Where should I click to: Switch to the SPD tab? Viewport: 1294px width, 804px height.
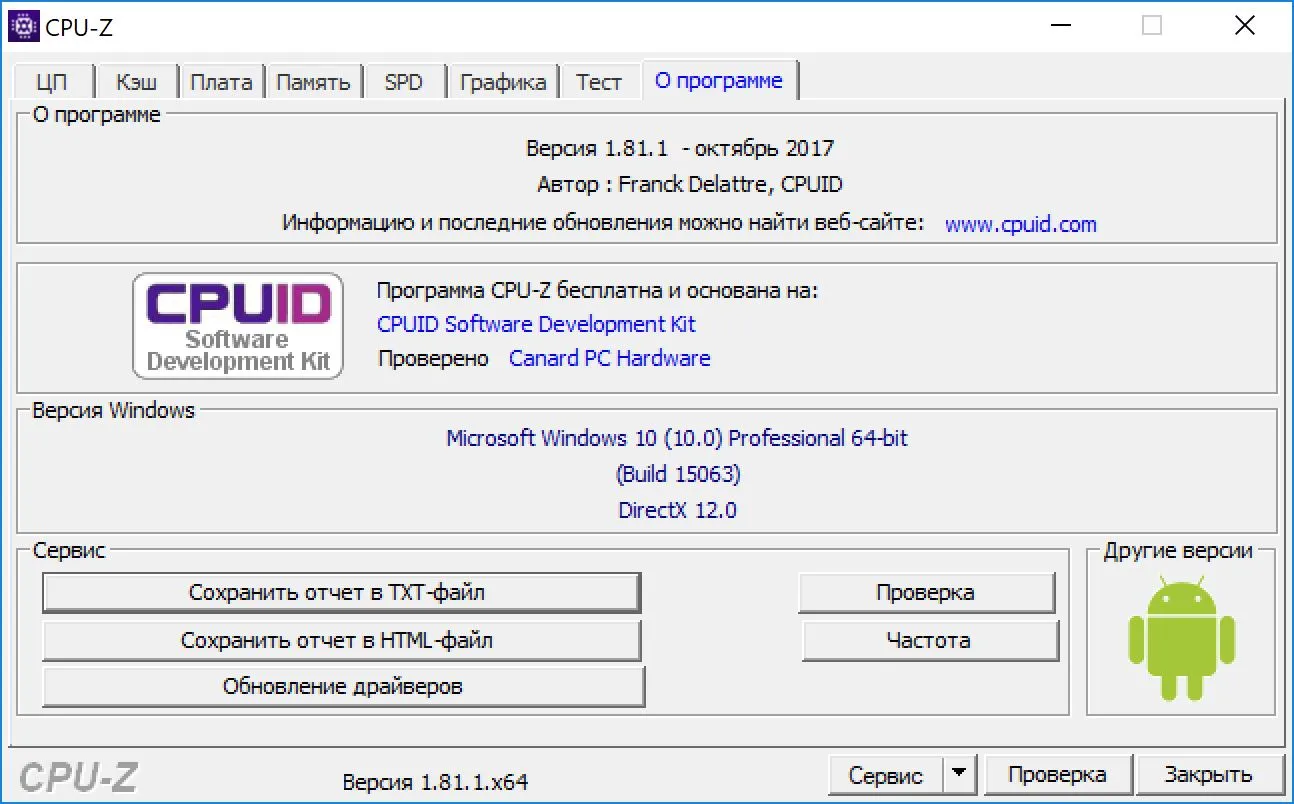click(x=404, y=82)
